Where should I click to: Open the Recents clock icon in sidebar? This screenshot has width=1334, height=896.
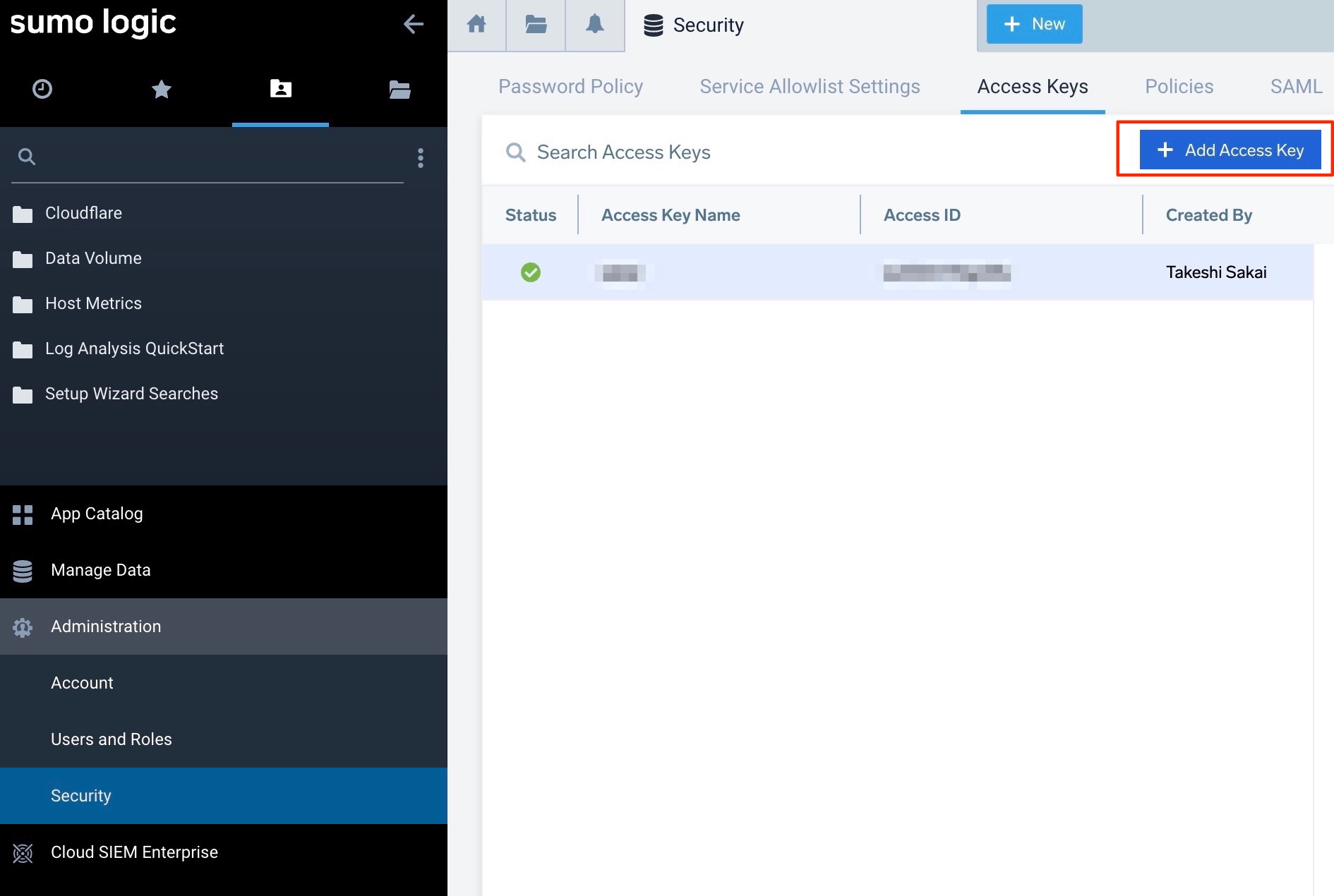42,89
